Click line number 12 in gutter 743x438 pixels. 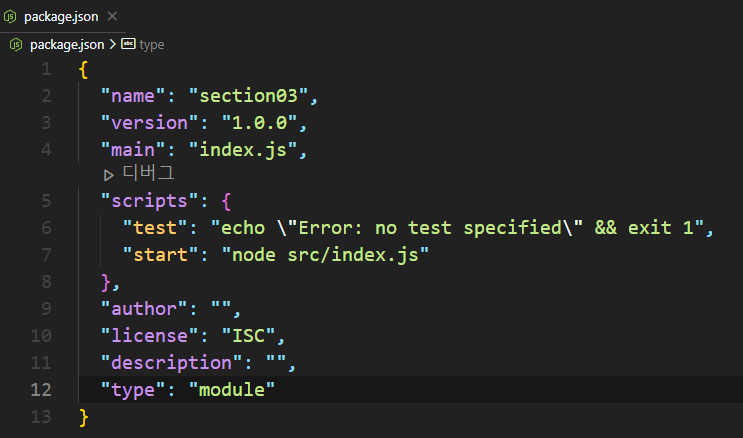pos(41,390)
